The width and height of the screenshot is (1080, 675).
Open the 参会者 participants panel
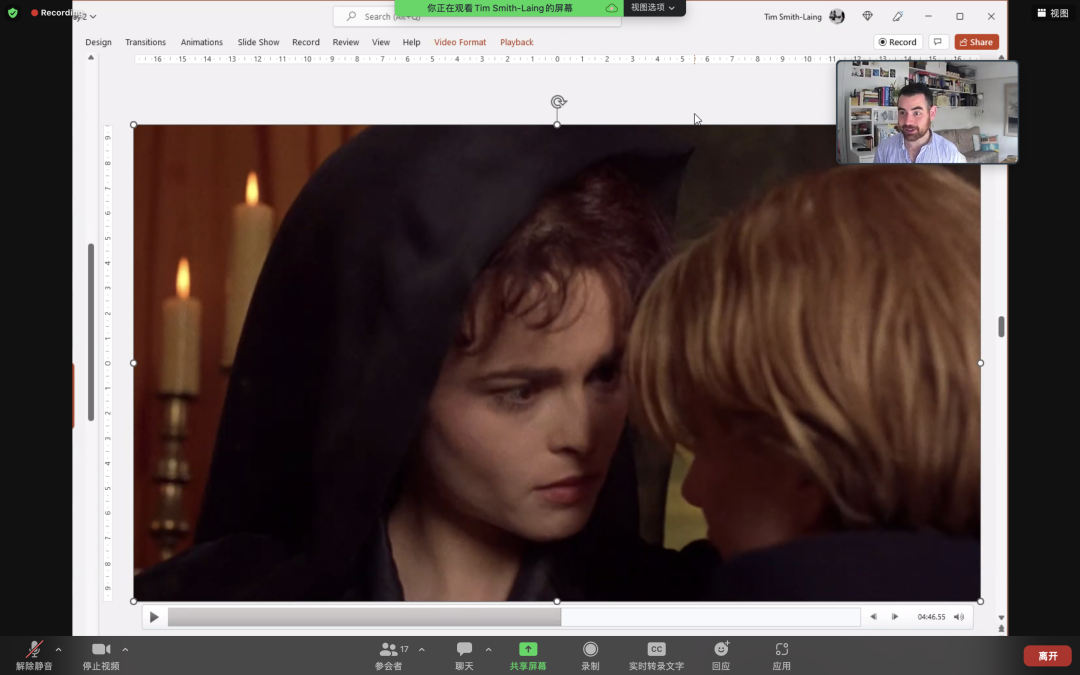(390, 656)
